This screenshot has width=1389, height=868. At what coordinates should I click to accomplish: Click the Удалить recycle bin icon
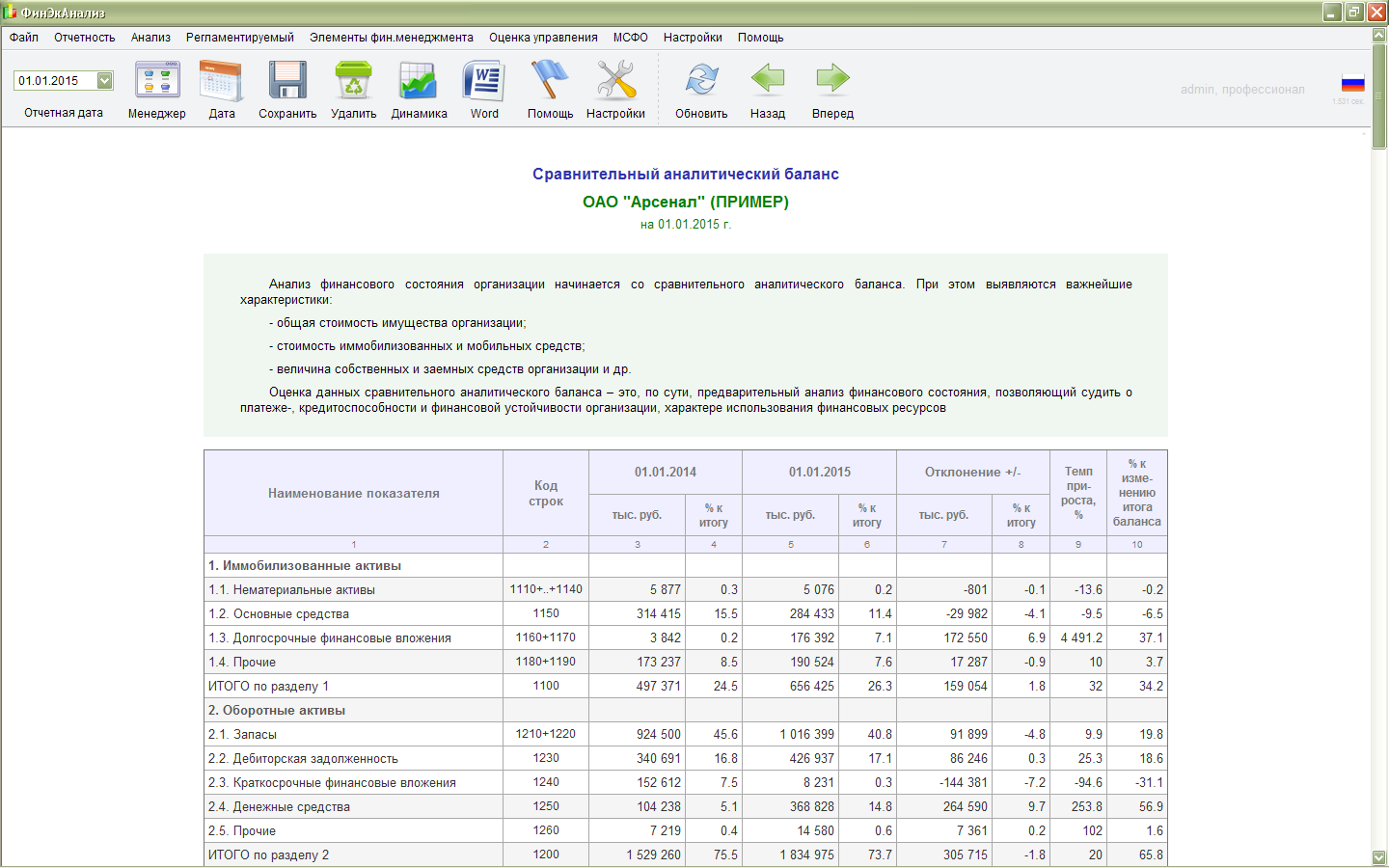tap(353, 81)
